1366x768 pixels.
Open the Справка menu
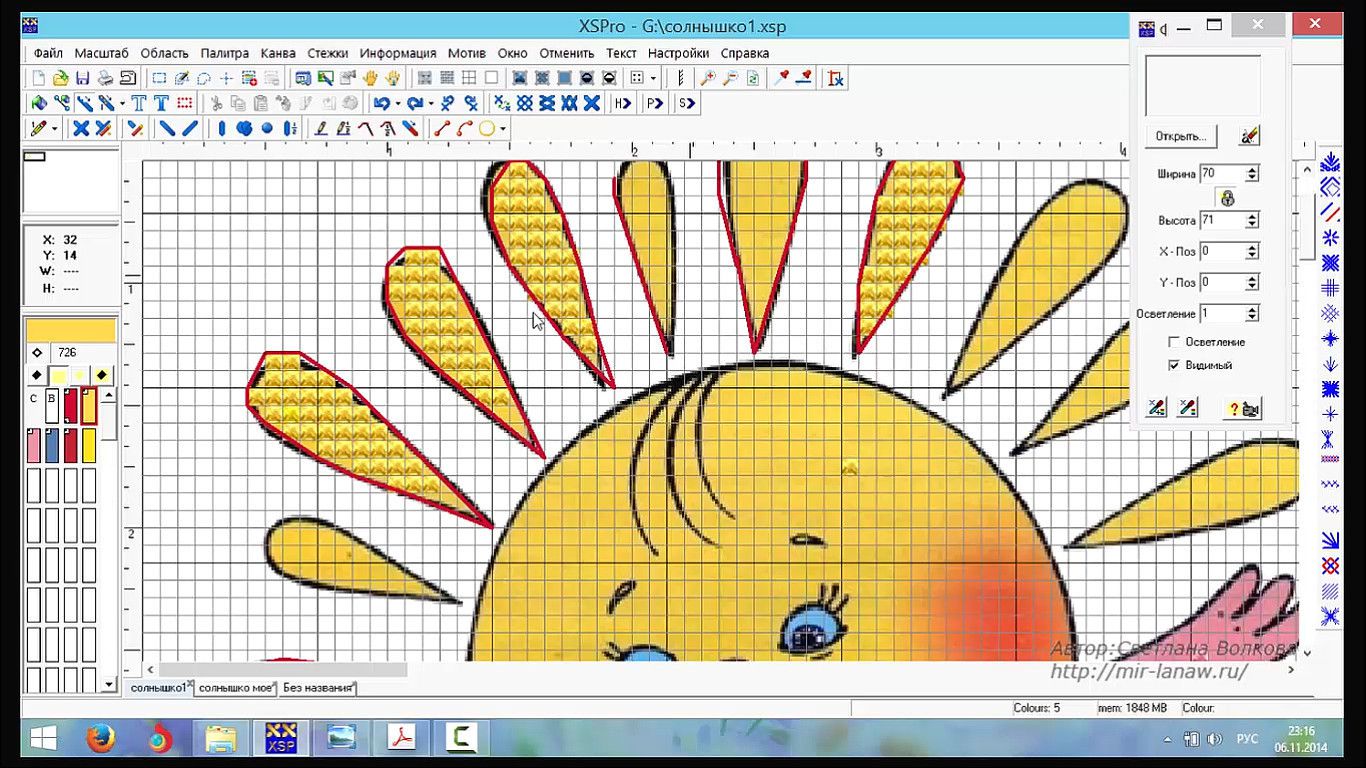pyautogui.click(x=745, y=53)
